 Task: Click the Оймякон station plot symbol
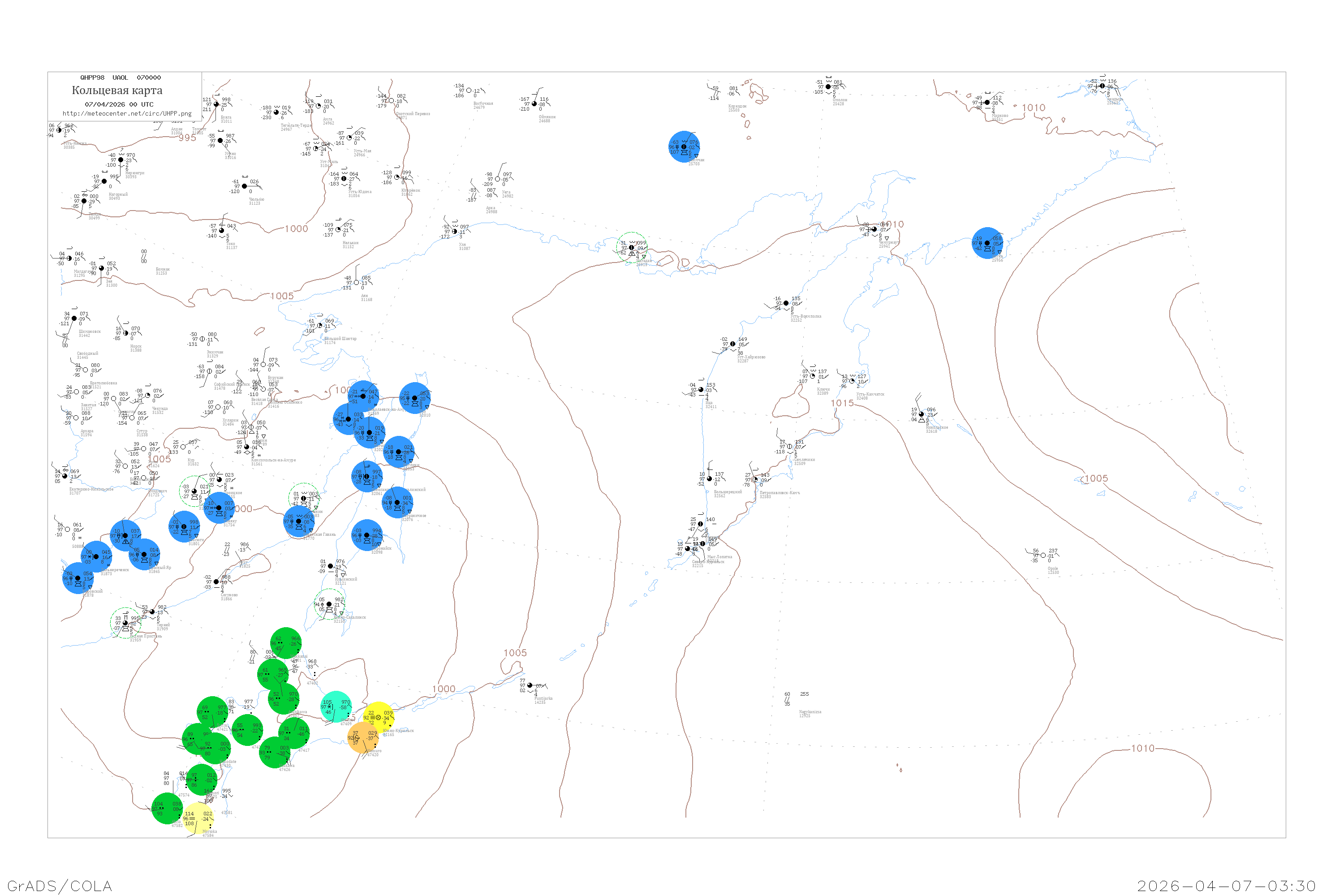pos(534,104)
